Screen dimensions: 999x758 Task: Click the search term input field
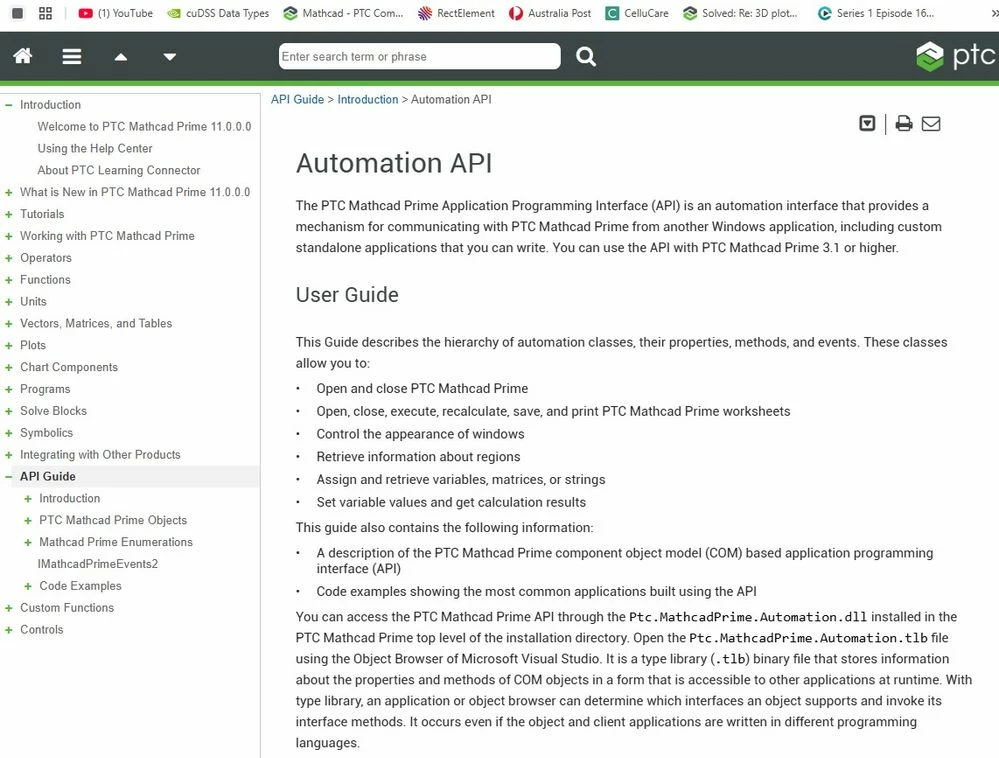tap(419, 56)
